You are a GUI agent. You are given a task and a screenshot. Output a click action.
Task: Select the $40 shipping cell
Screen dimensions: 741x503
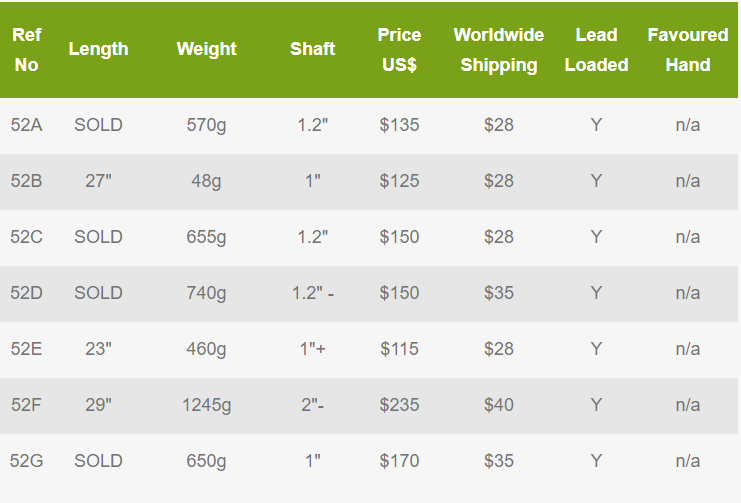point(499,405)
